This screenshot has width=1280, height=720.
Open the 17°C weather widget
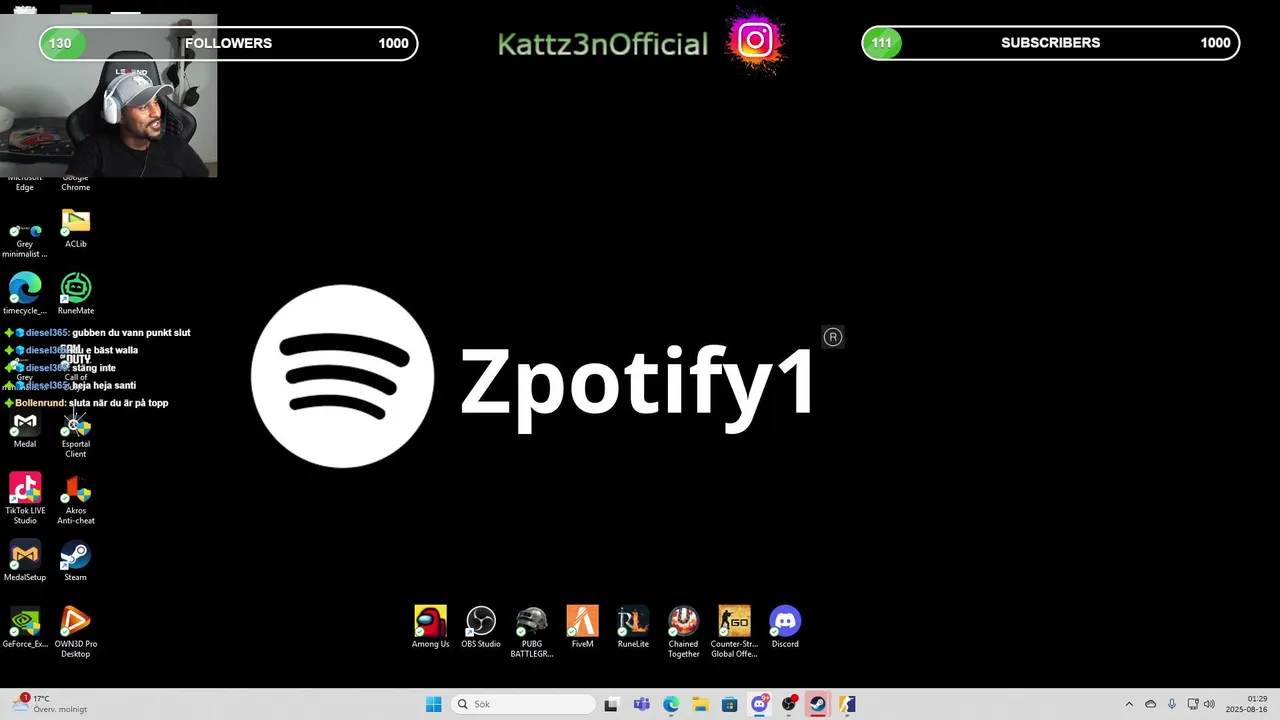coord(50,704)
